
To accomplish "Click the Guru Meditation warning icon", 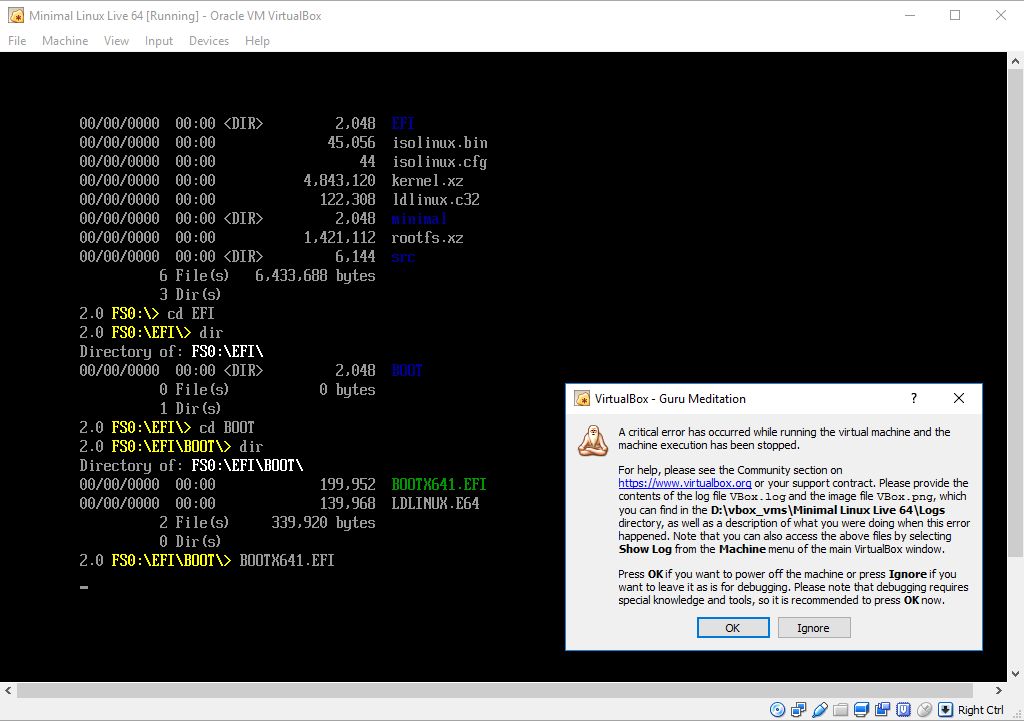I will (x=592, y=441).
